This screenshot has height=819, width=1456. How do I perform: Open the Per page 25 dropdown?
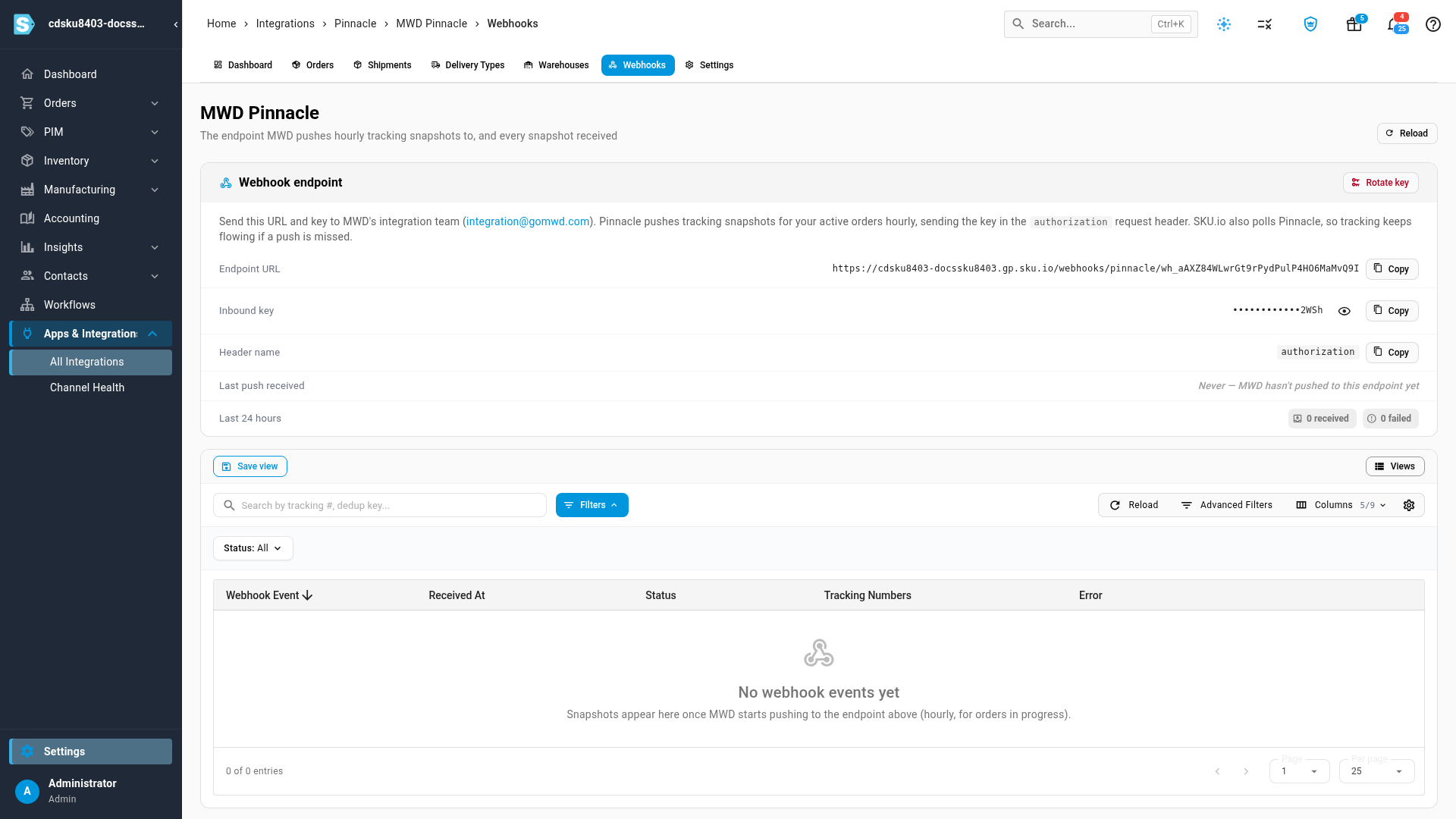click(x=1376, y=771)
